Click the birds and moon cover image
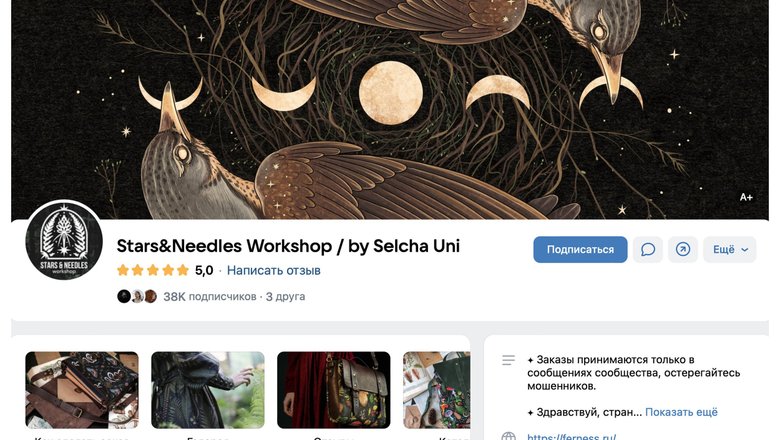This screenshot has width=780, height=440. click(x=390, y=109)
